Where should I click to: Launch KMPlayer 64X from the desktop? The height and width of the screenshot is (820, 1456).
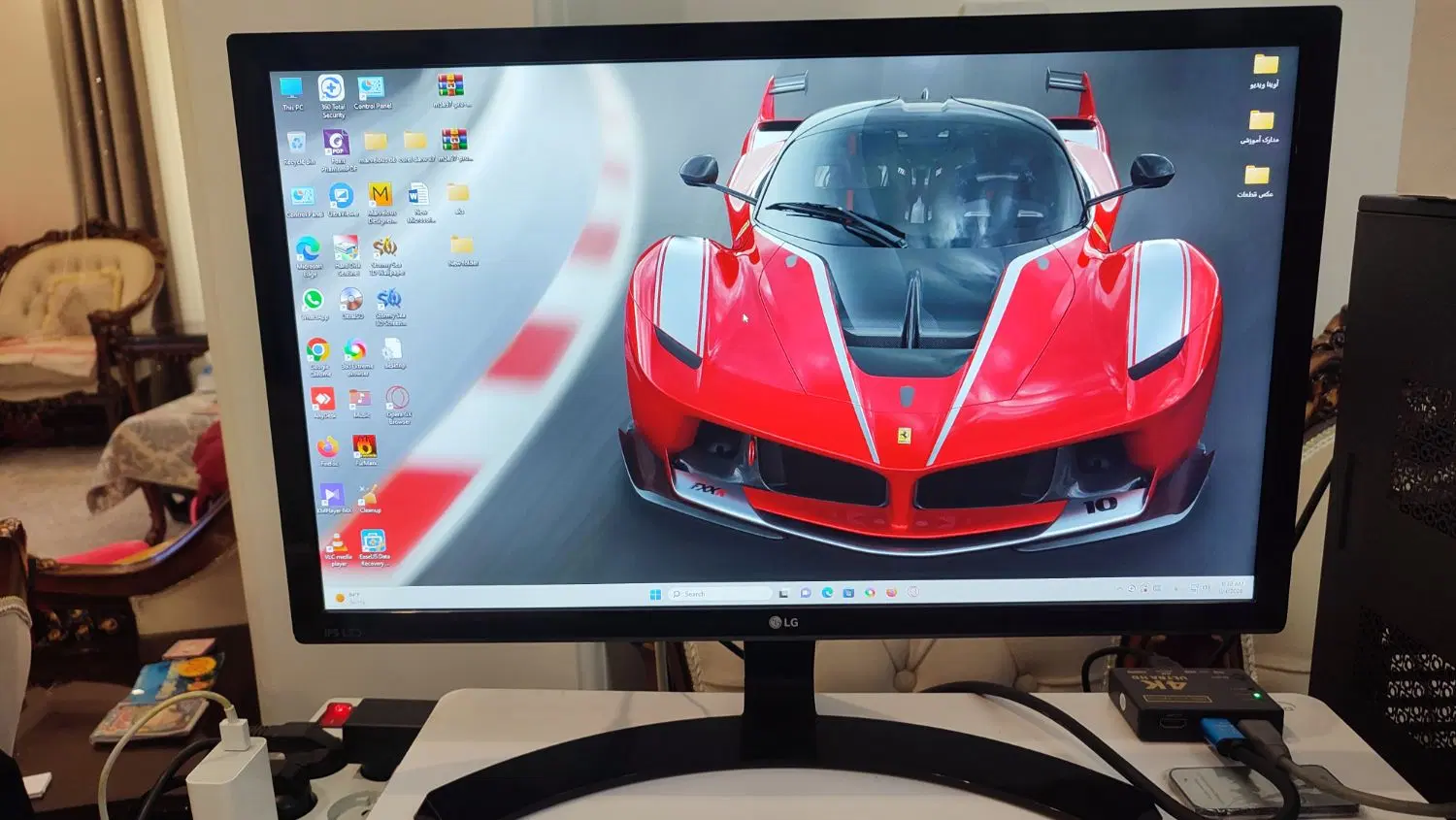click(x=333, y=499)
